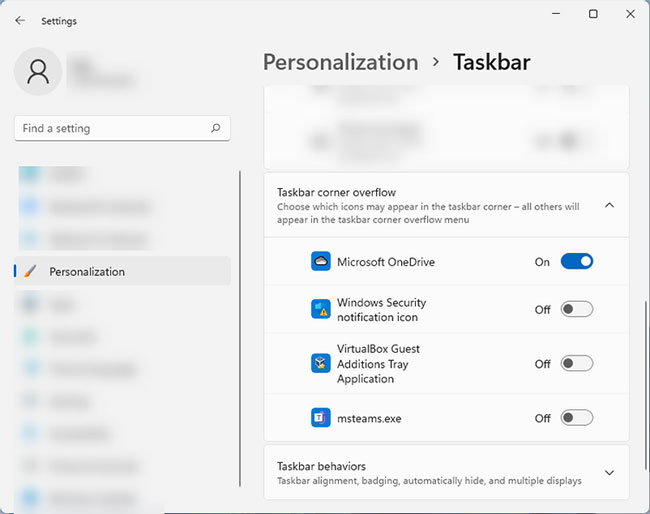This screenshot has width=650, height=514.
Task: Collapse the Taskbar corner overflow section
Action: click(609, 205)
